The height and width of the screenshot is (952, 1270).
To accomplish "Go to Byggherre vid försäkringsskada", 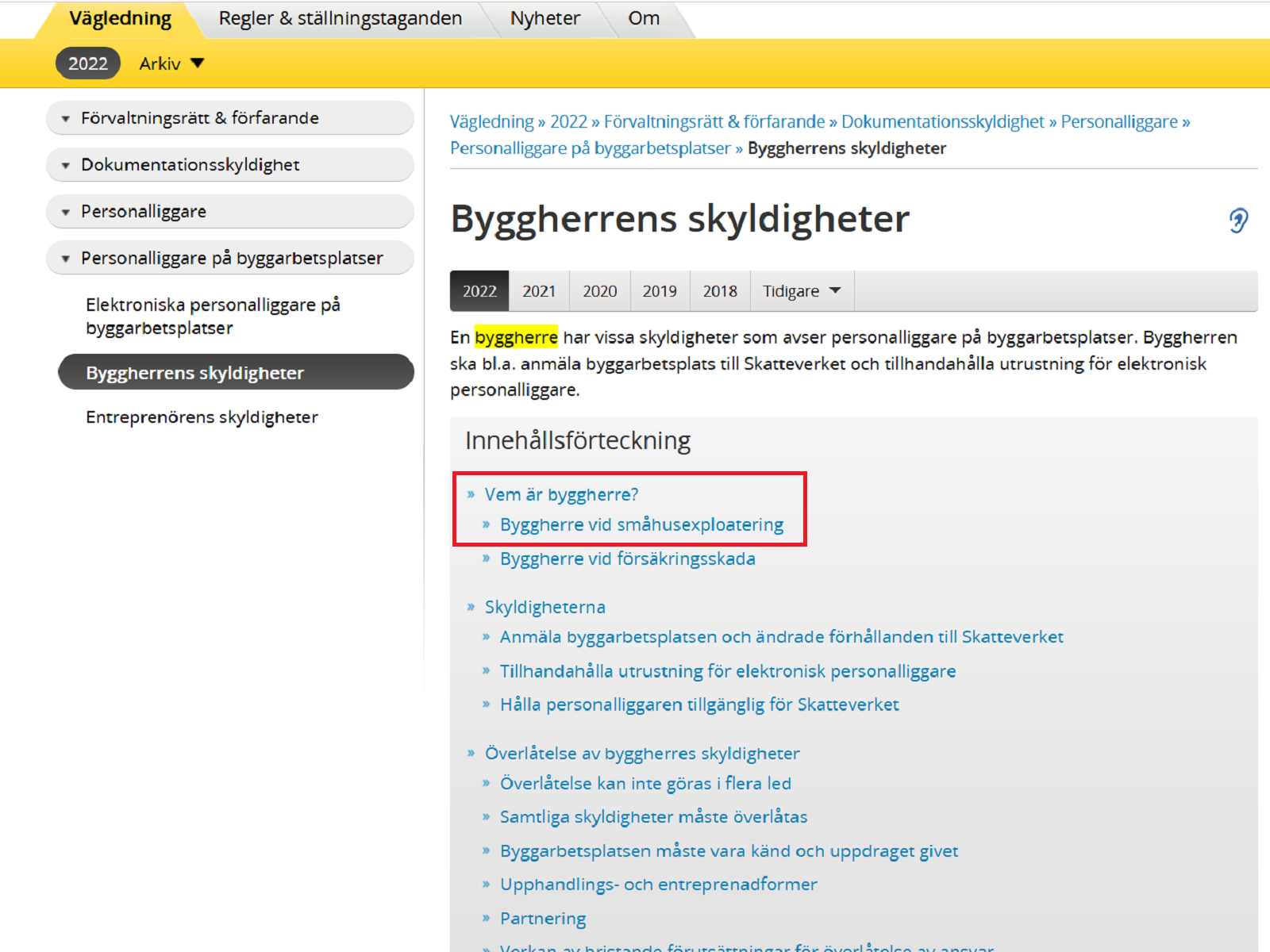I will coord(627,559).
